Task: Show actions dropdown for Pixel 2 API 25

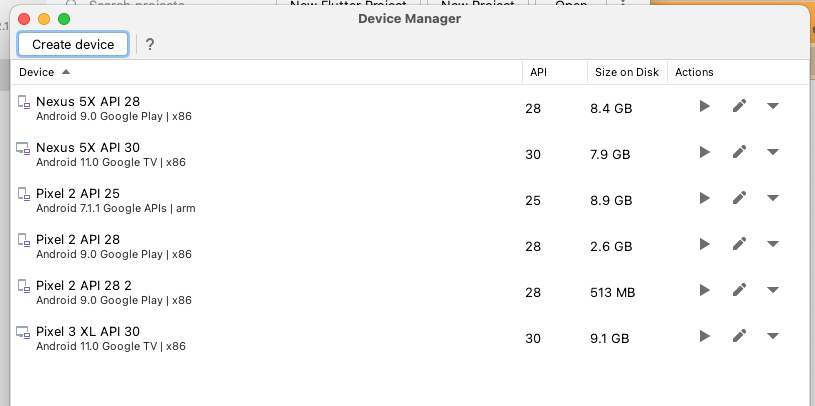Action: click(772, 198)
